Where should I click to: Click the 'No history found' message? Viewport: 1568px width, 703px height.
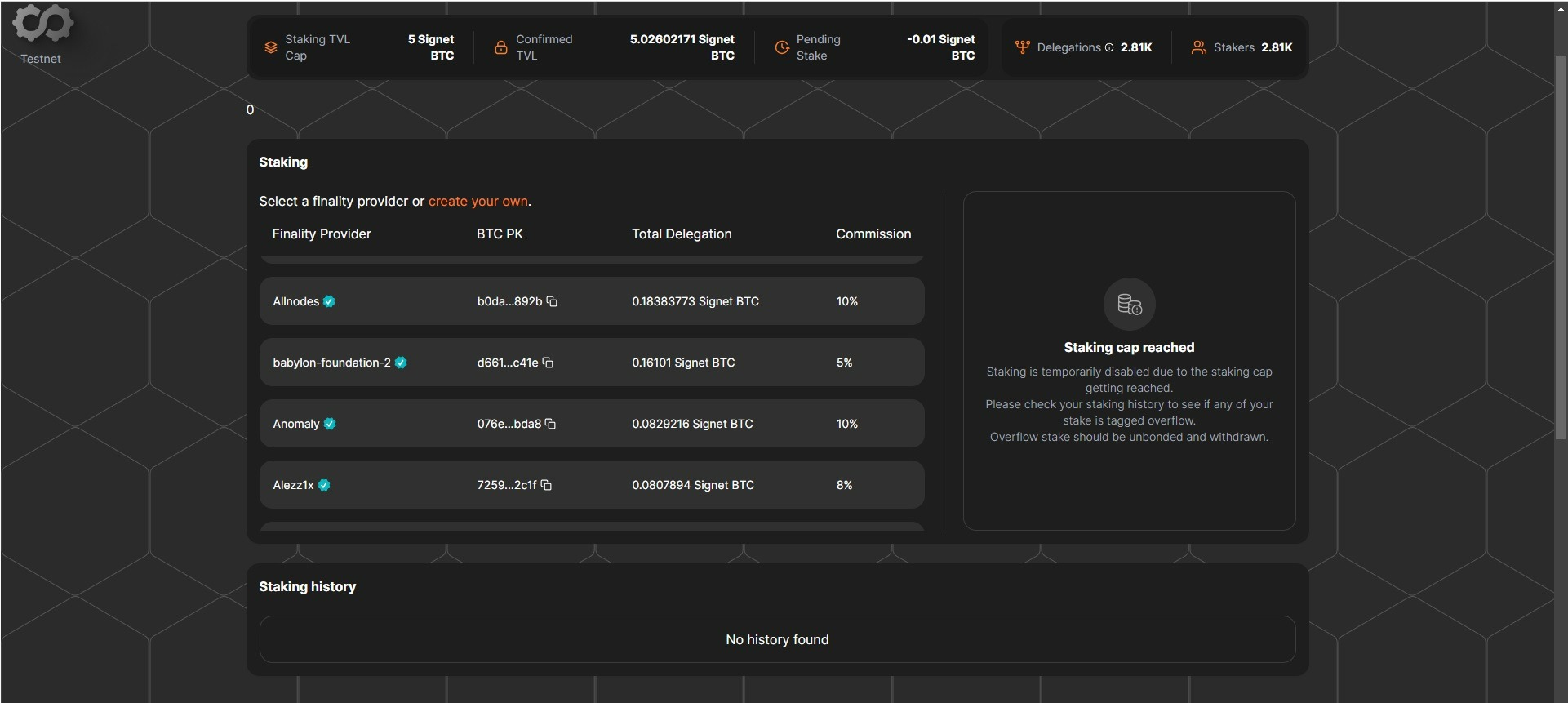777,639
